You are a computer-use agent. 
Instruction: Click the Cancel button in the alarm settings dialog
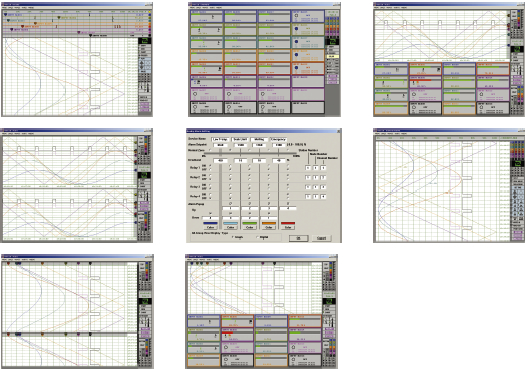click(321, 238)
